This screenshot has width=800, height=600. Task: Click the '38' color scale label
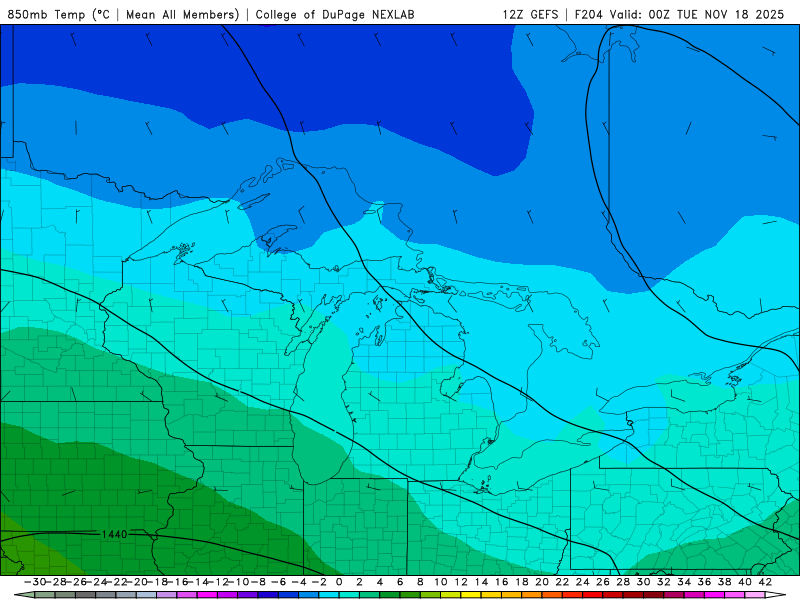point(724,582)
